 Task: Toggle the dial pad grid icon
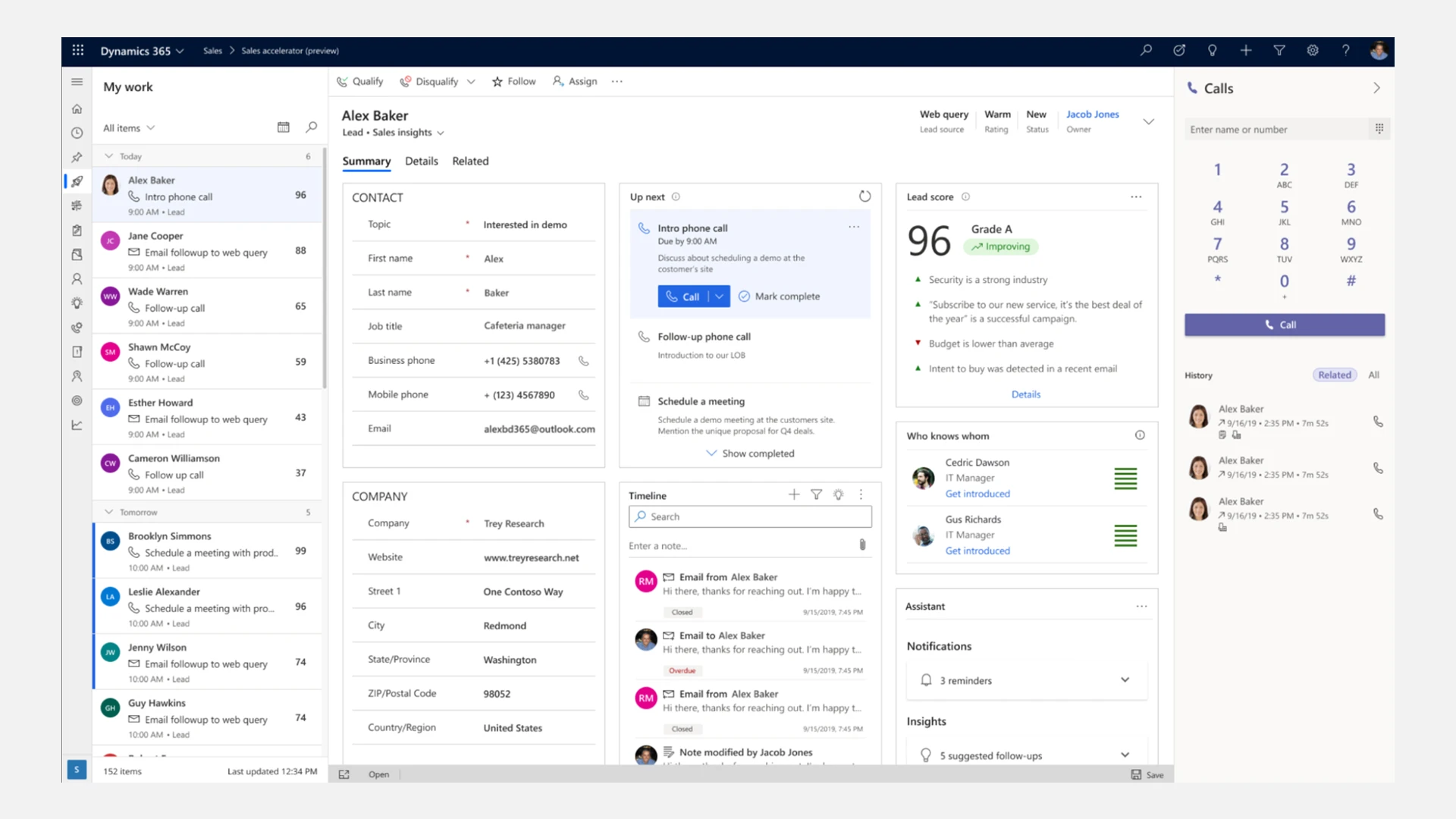[x=1379, y=129]
